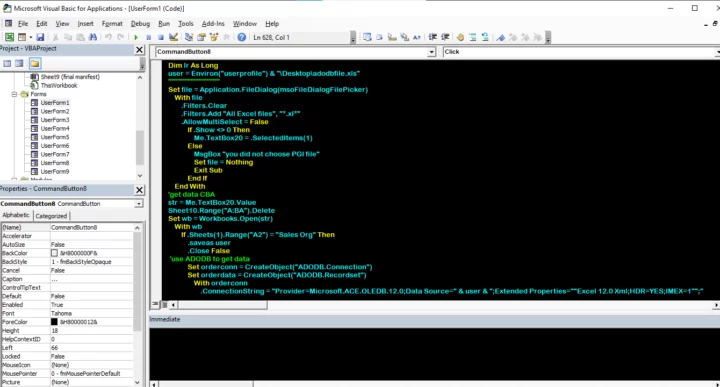The image size is (720, 387).
Task: Click the Break (pause) toolbar icon
Action: pyautogui.click(x=148, y=37)
